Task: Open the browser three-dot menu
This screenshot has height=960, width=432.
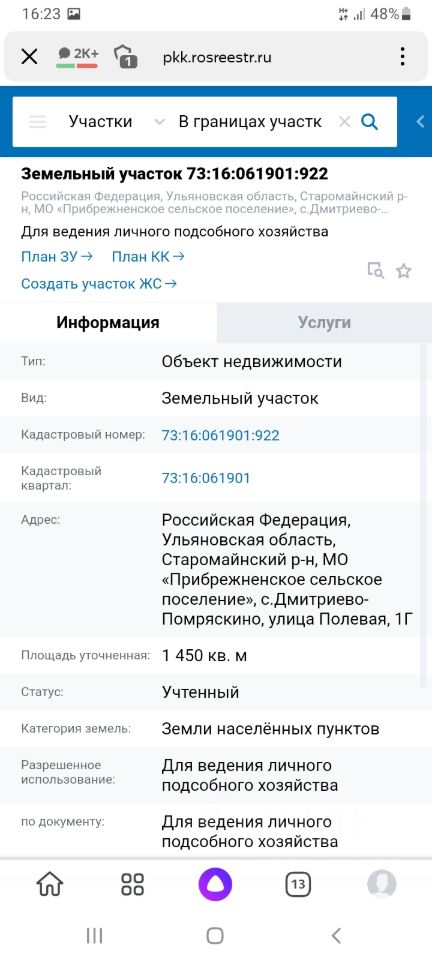Action: pyautogui.click(x=402, y=57)
